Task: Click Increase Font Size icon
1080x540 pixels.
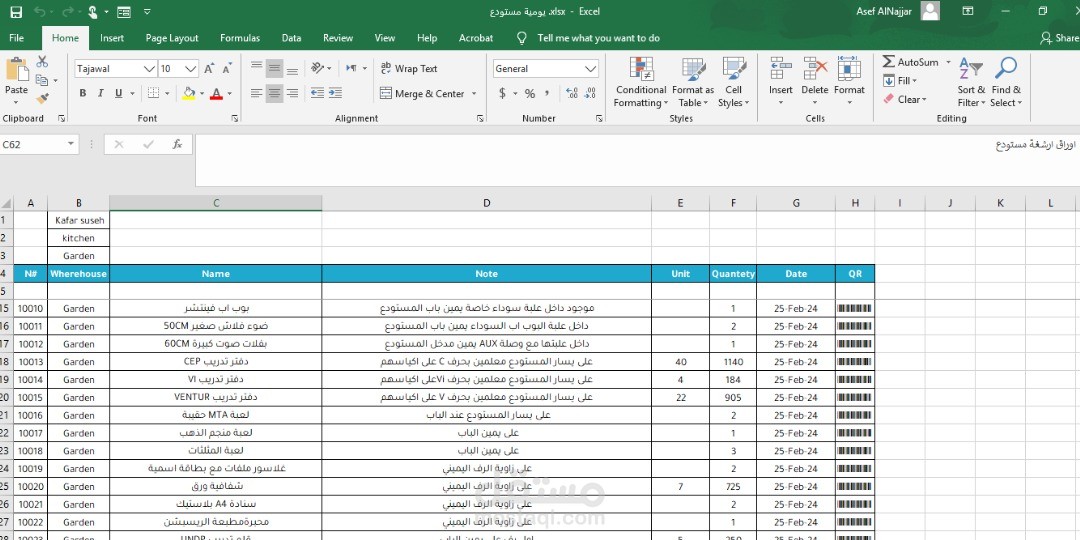Action: 209,69
